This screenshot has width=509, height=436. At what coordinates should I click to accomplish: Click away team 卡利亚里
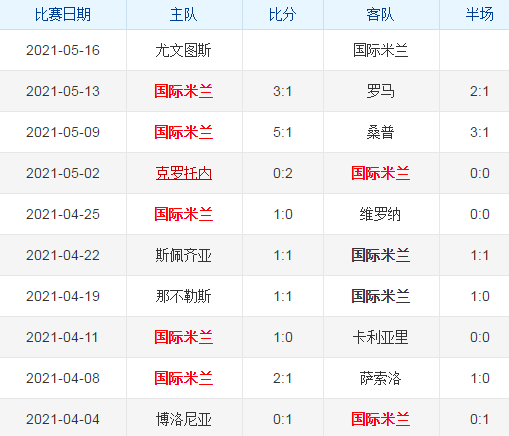[x=381, y=337]
